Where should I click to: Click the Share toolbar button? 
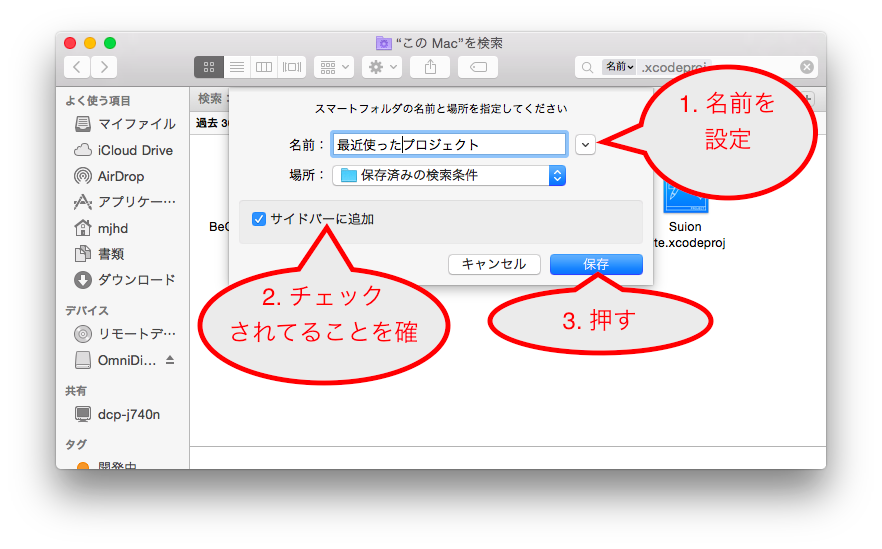(x=430, y=67)
